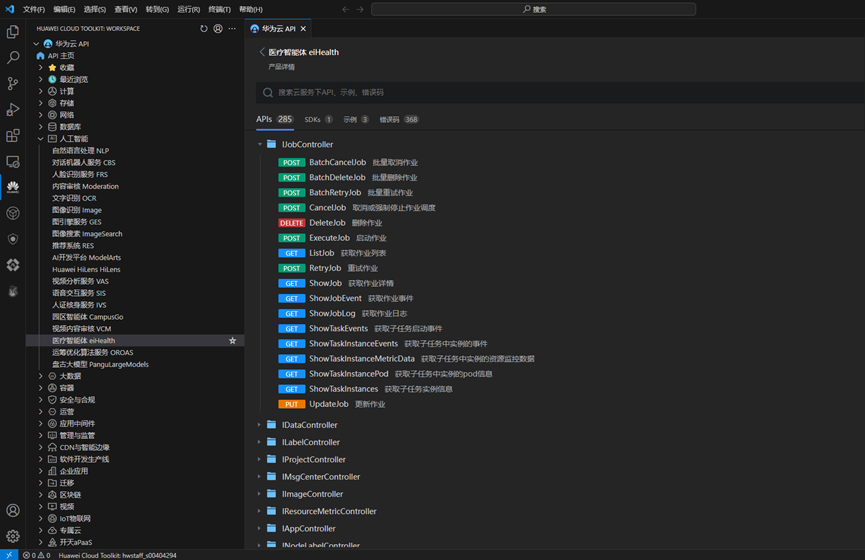Screen dimensions: 865x560
Task: Click the navigate back arrow in title bar
Action: (346, 9)
